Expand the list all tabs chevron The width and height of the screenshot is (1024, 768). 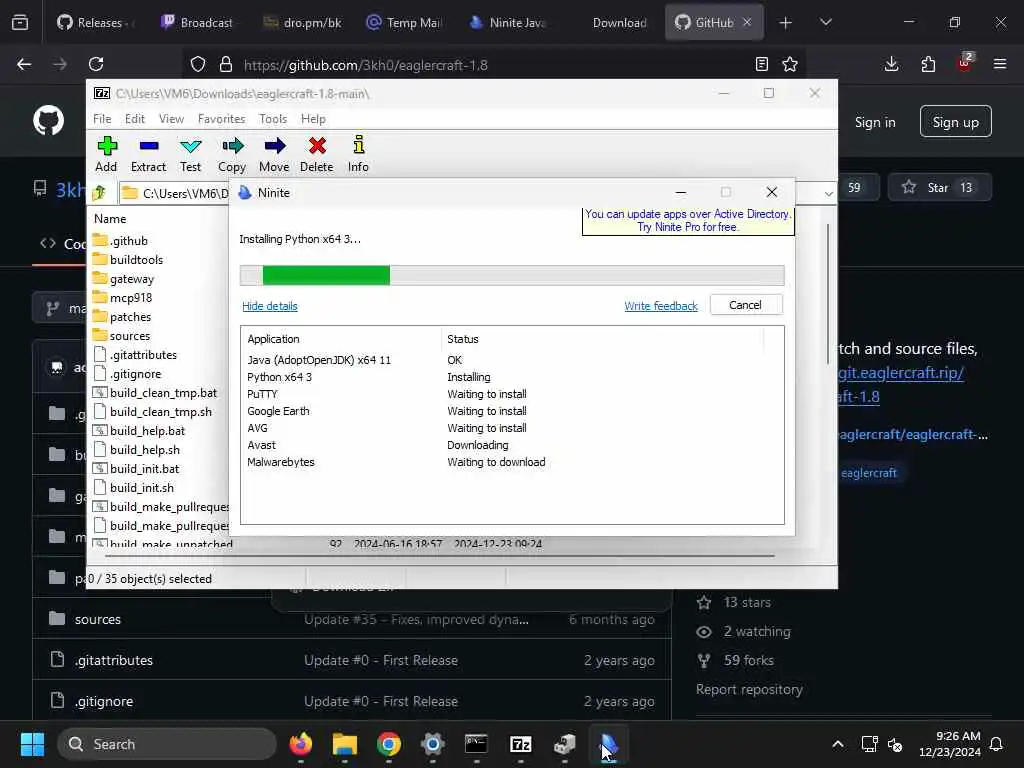pos(826,23)
